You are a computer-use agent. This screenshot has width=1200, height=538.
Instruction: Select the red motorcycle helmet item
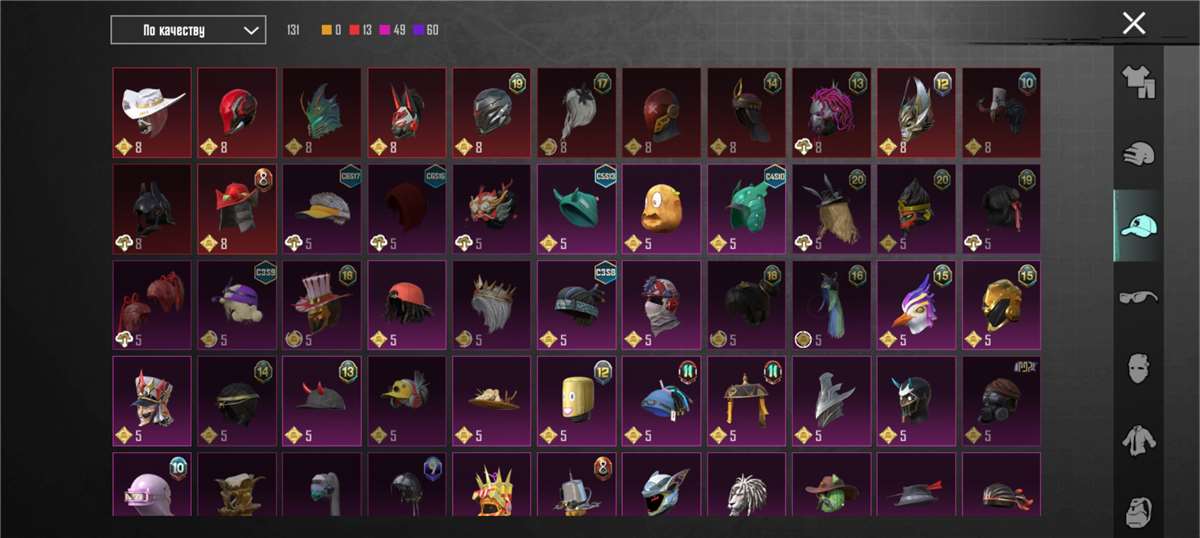click(237, 113)
